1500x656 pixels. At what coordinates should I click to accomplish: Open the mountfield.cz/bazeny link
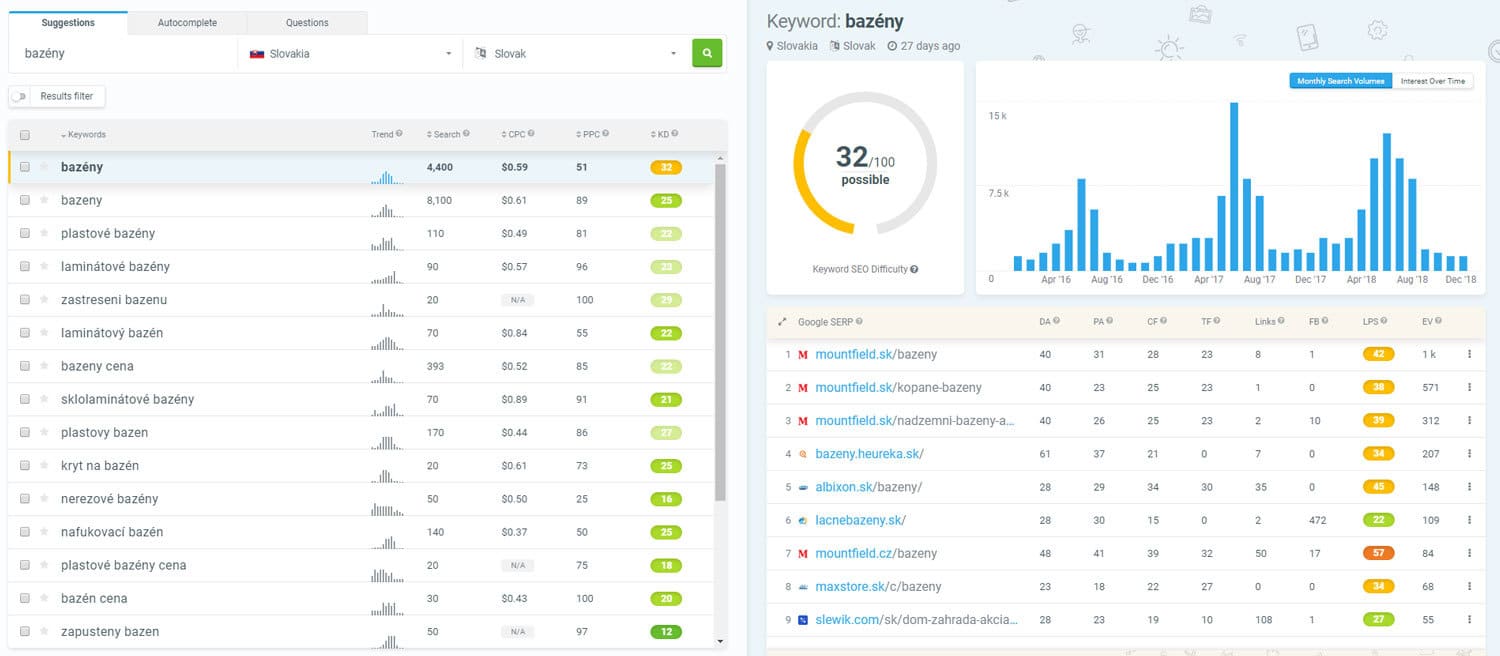point(876,553)
